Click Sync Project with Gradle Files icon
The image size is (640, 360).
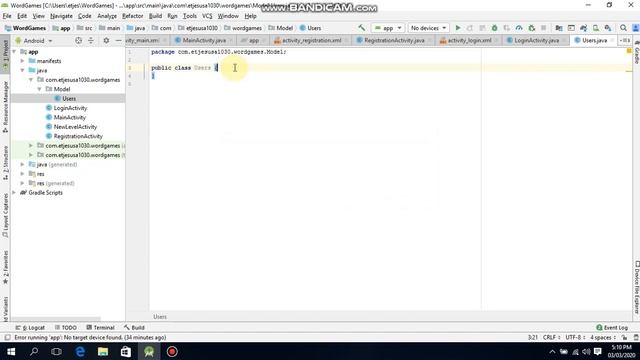[583, 28]
